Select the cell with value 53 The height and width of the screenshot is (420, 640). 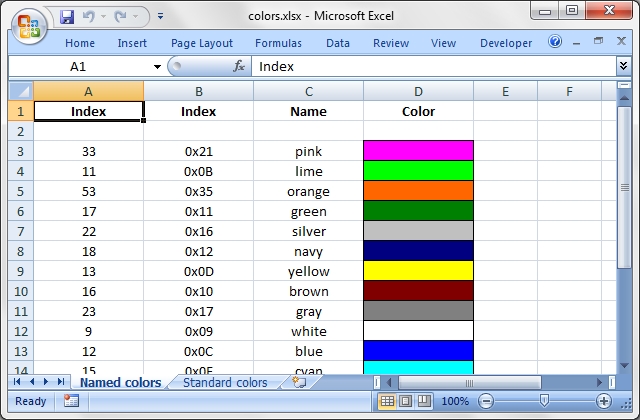[89, 191]
